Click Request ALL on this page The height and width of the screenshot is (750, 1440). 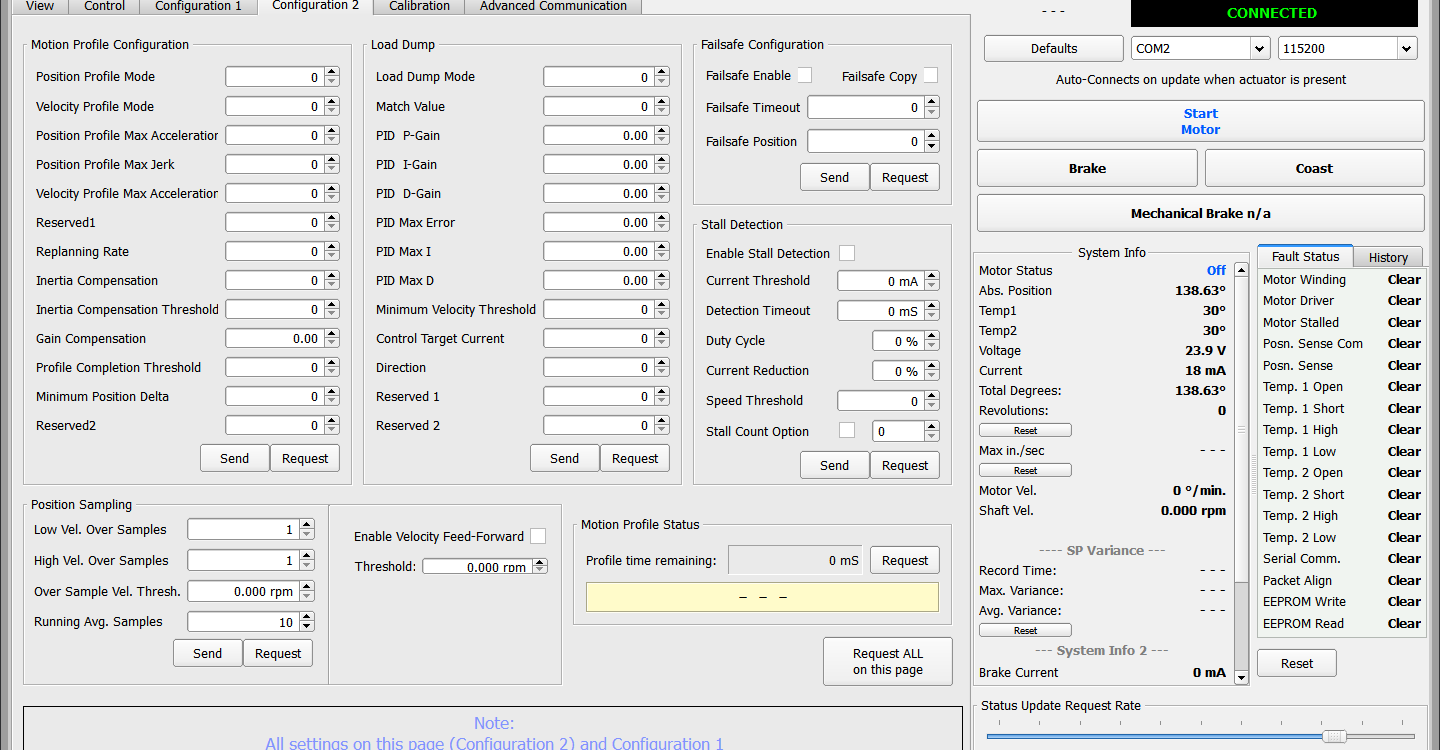click(888, 662)
